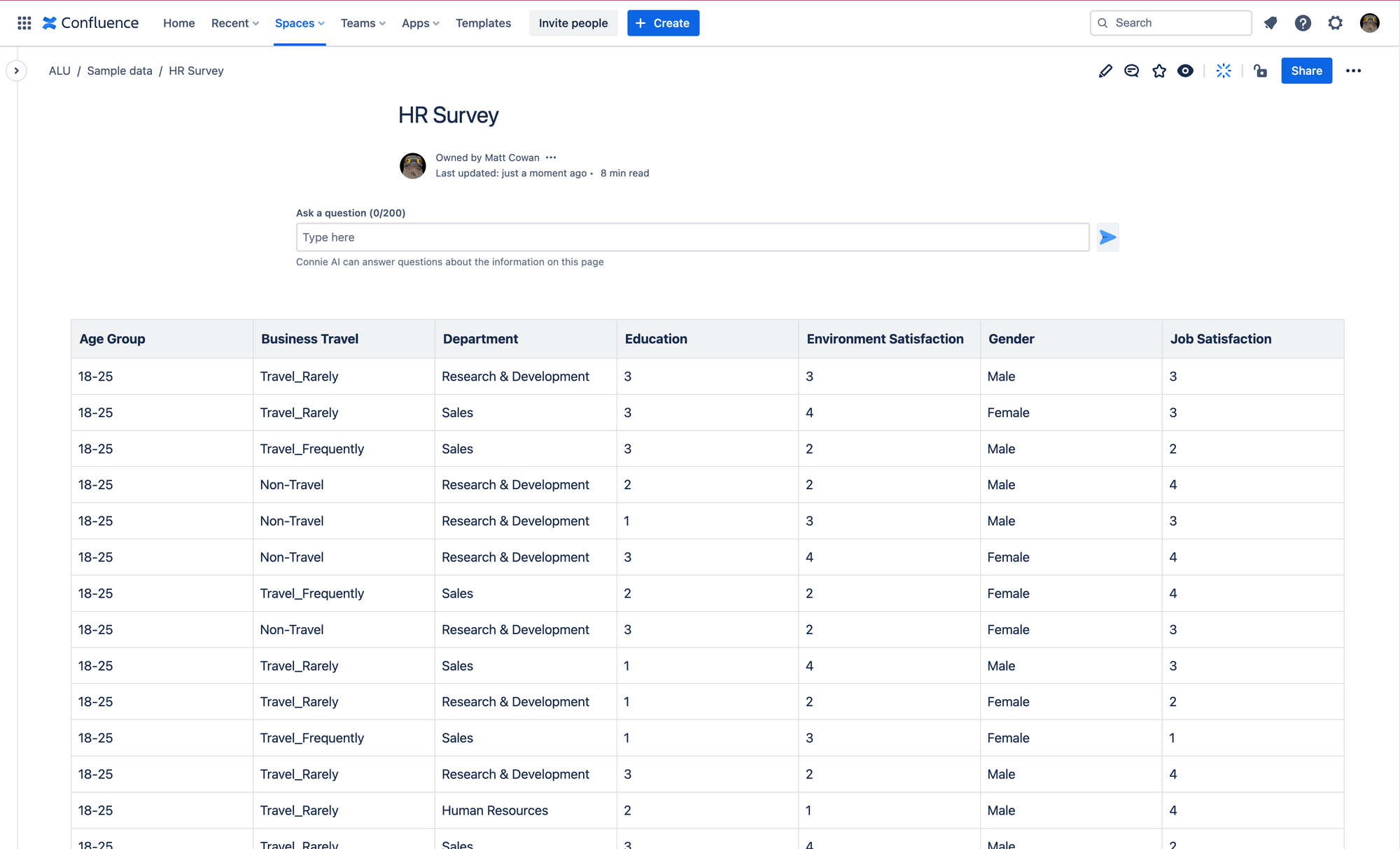Open the help question mark icon
This screenshot has width=1400, height=849.
[x=1303, y=23]
